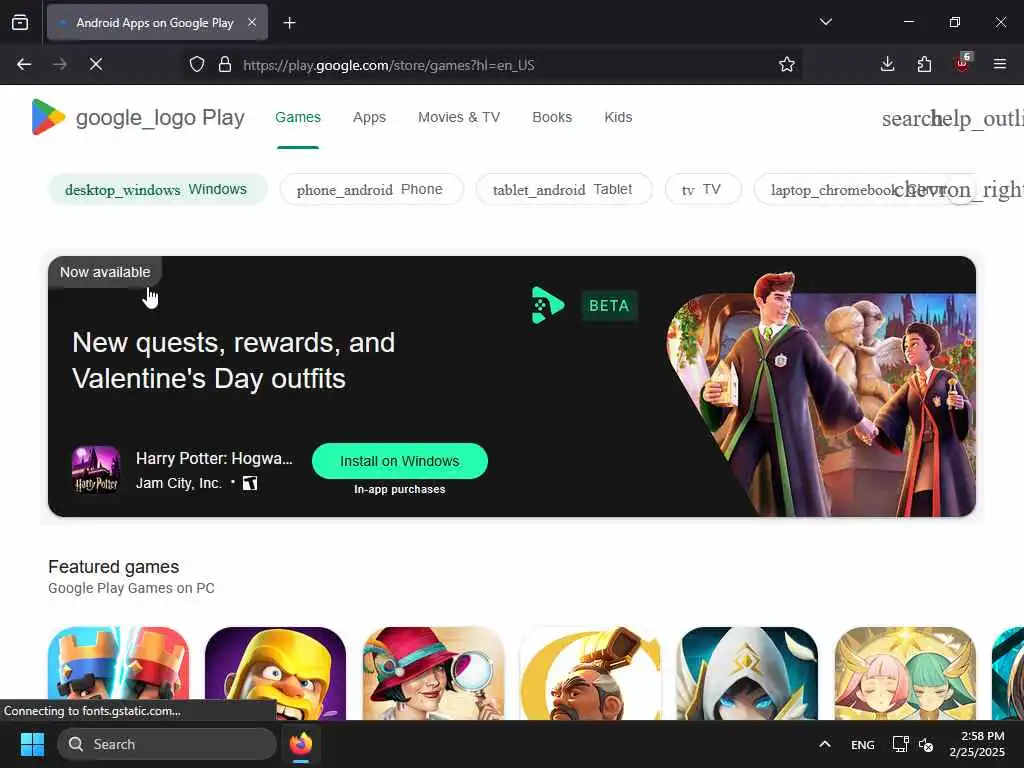Click the Harry Potter banner artwork
This screenshot has width=1024, height=768.
tap(821, 394)
